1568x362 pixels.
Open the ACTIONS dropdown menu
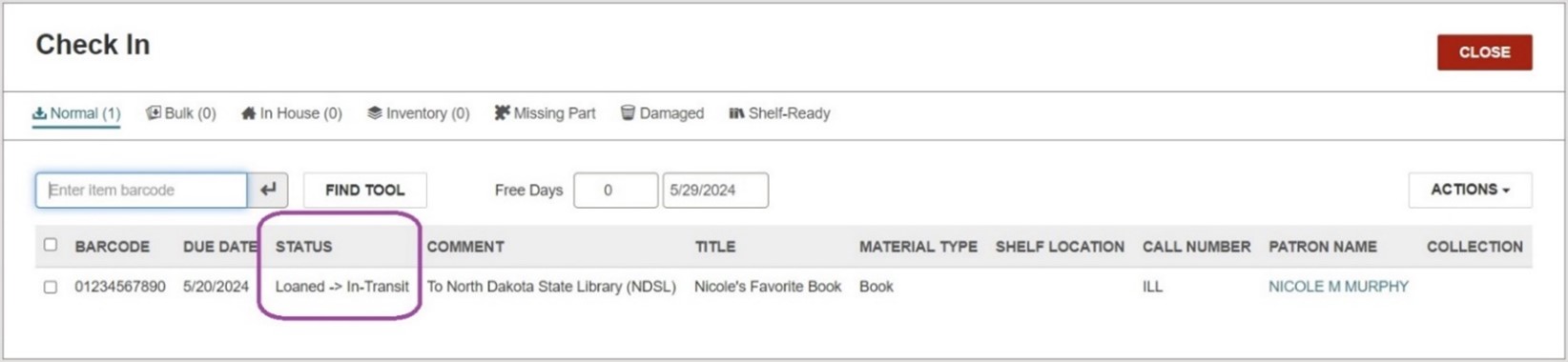coord(1470,190)
